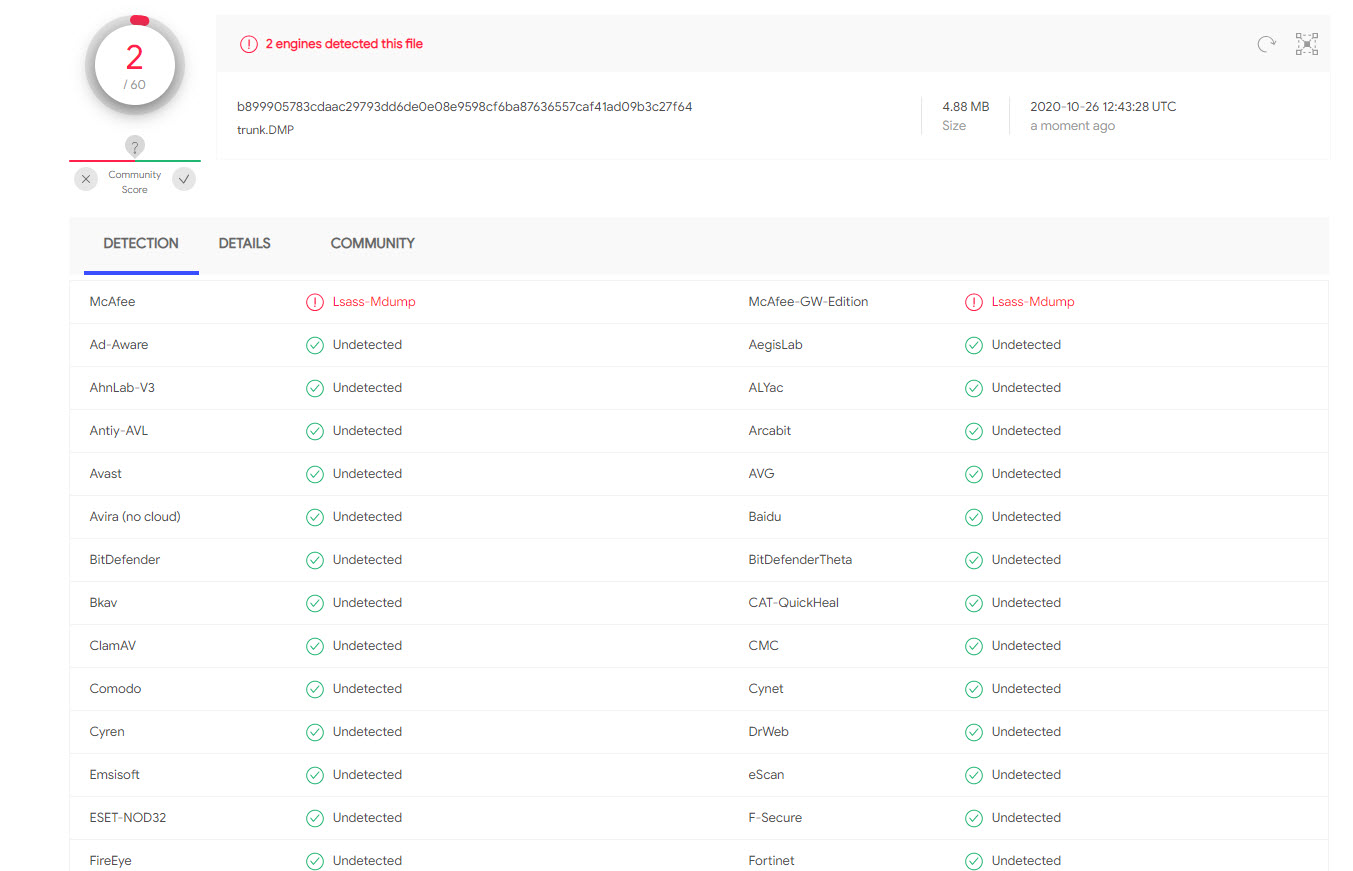Click the green check icon for AegisLab
Viewport: 1353px width, 871px height.
(974, 345)
